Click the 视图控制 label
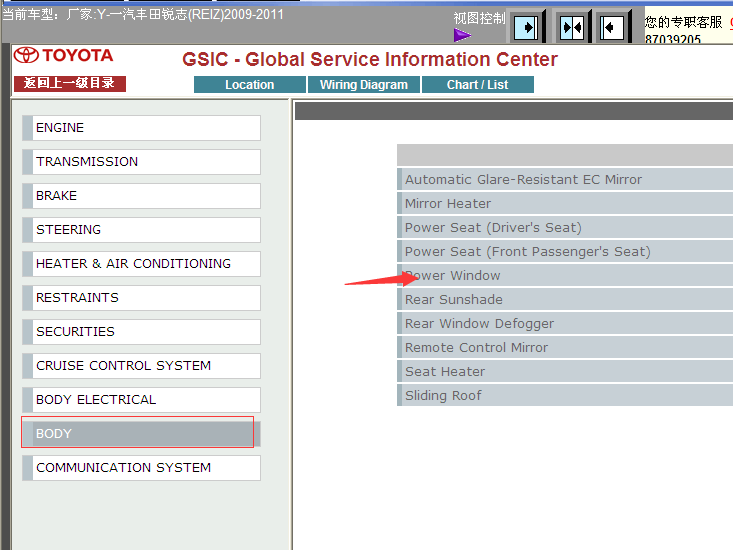The height and width of the screenshot is (550, 733). point(479,18)
